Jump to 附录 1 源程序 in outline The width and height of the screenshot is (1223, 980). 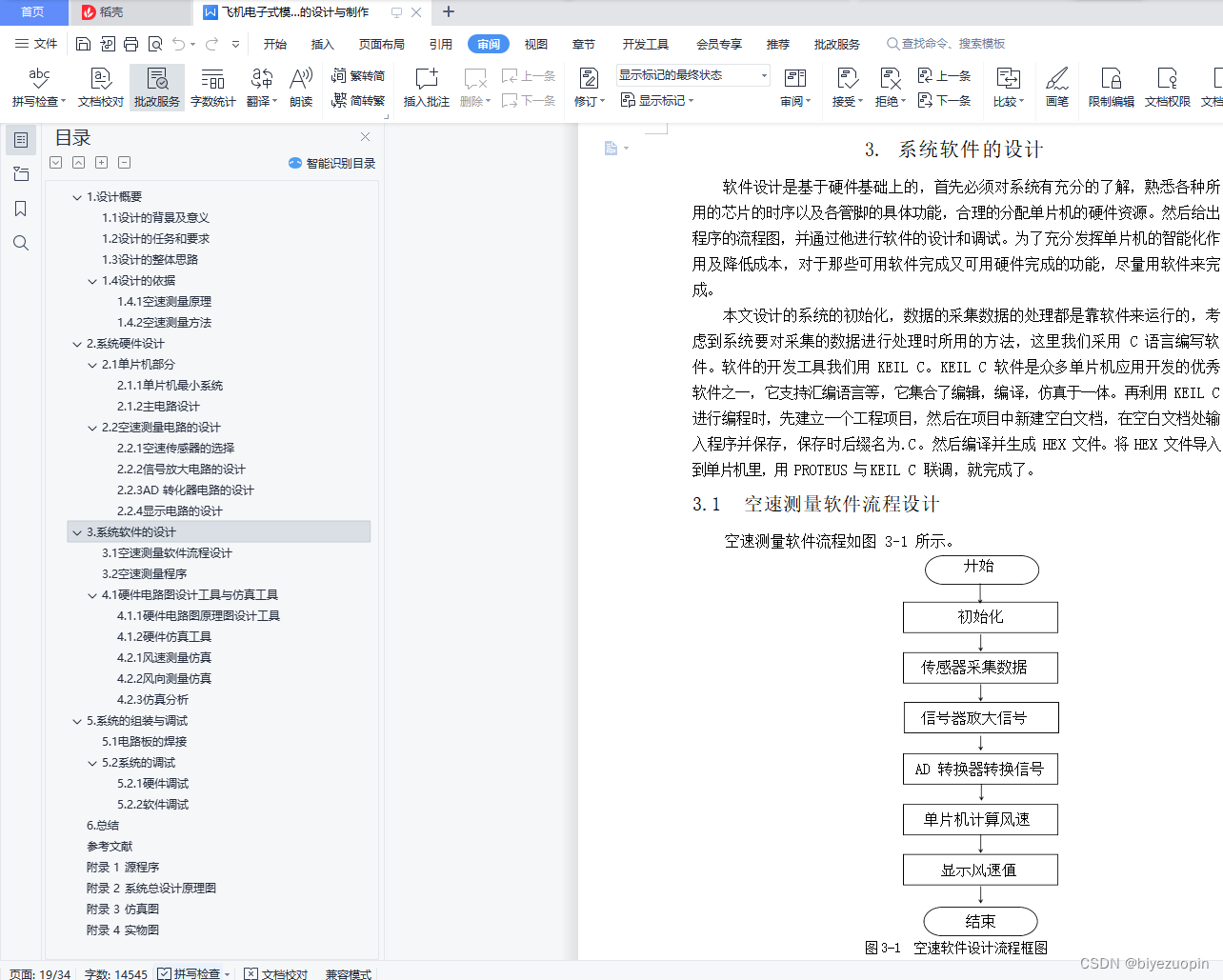pyautogui.click(x=123, y=868)
